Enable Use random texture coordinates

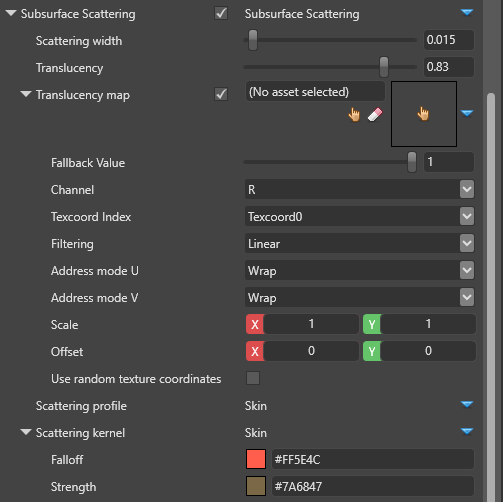(253, 378)
